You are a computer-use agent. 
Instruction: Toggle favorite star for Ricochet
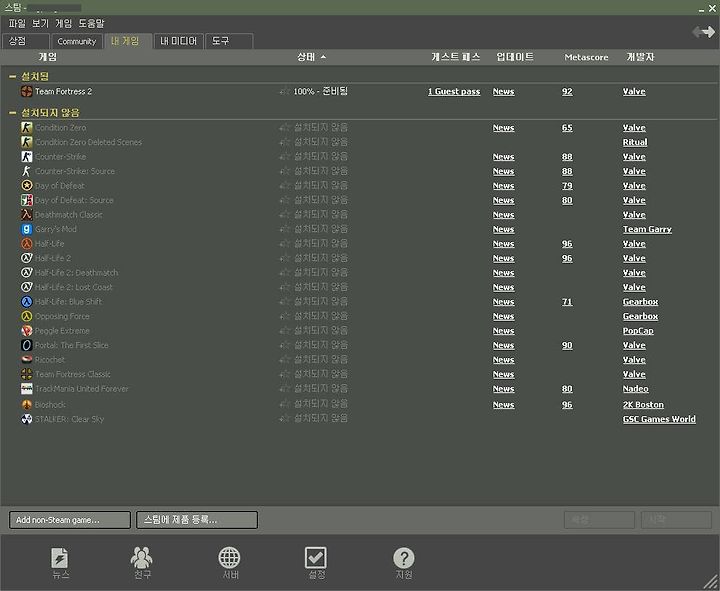[285, 360]
